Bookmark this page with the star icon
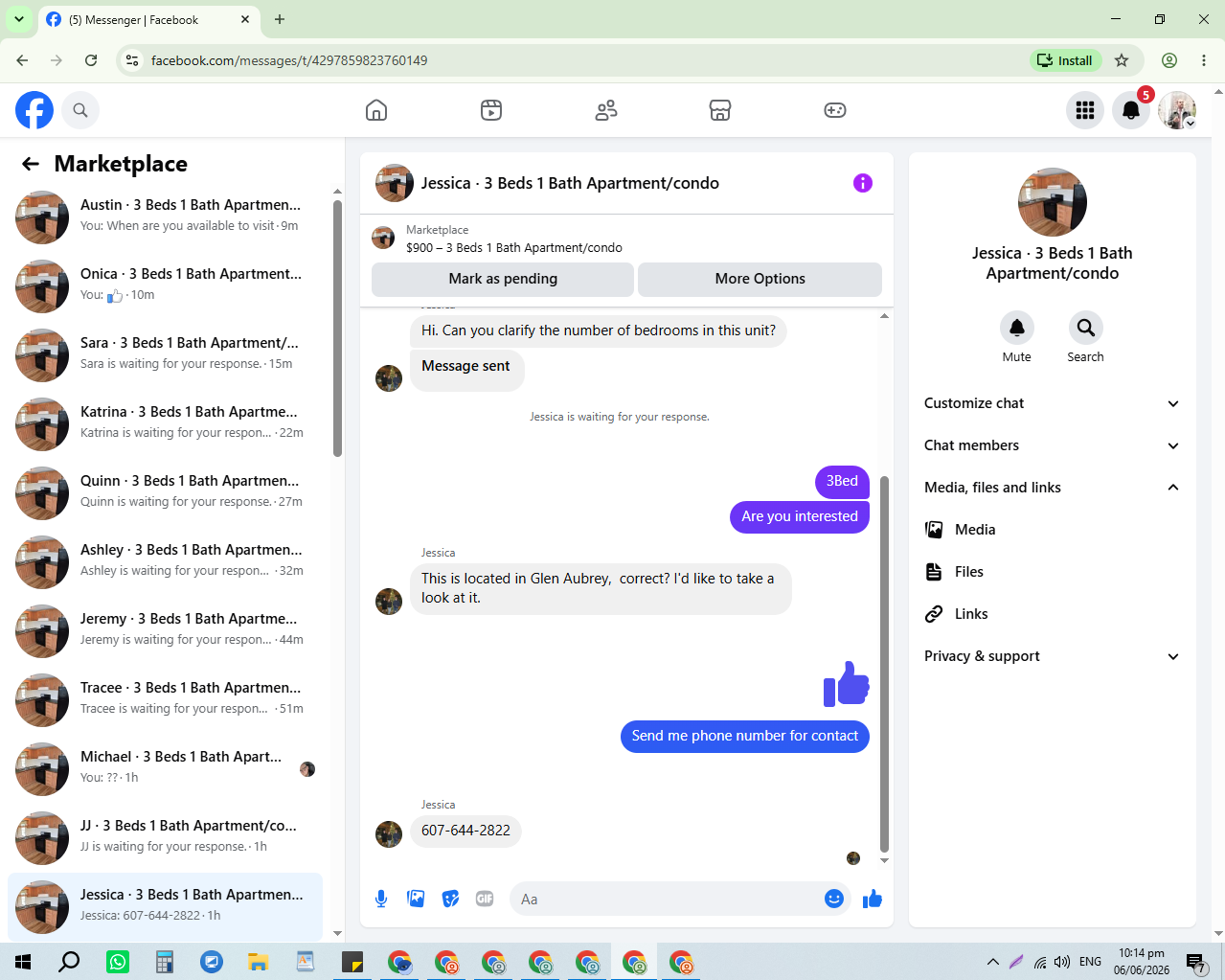 (x=1122, y=60)
